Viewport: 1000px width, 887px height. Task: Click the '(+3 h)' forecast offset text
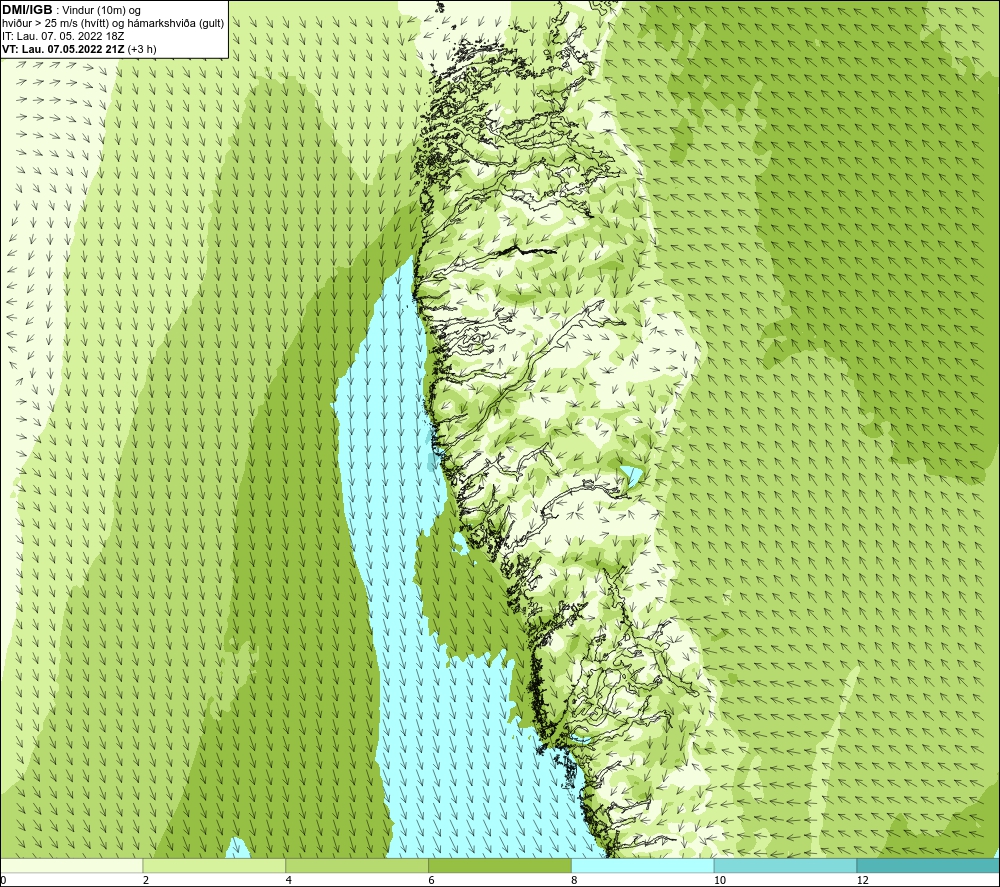142,49
